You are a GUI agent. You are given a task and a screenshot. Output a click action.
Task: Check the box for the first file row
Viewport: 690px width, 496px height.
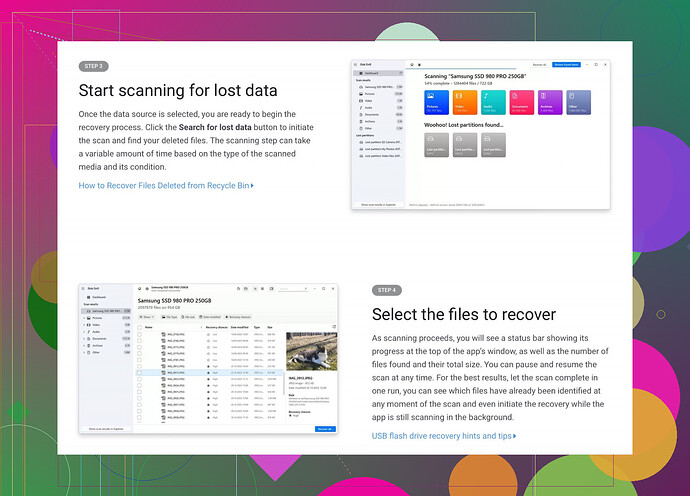139,336
